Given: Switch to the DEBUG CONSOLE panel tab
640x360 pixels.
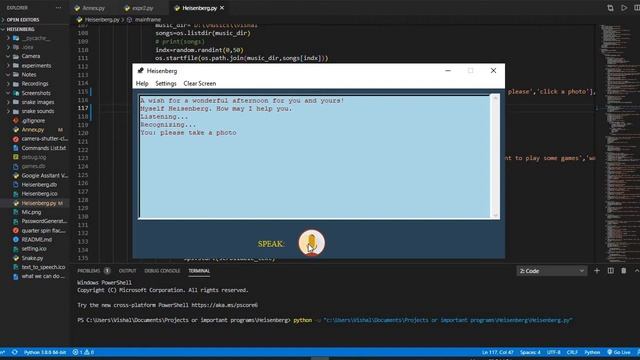Looking at the screenshot, I should (162, 271).
